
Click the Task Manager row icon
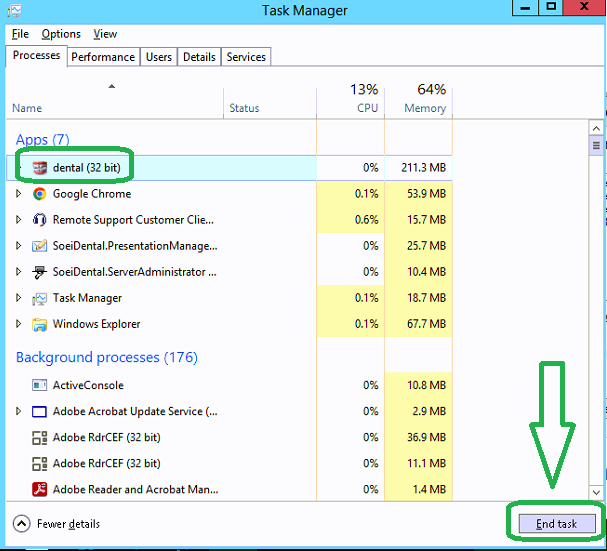39,298
